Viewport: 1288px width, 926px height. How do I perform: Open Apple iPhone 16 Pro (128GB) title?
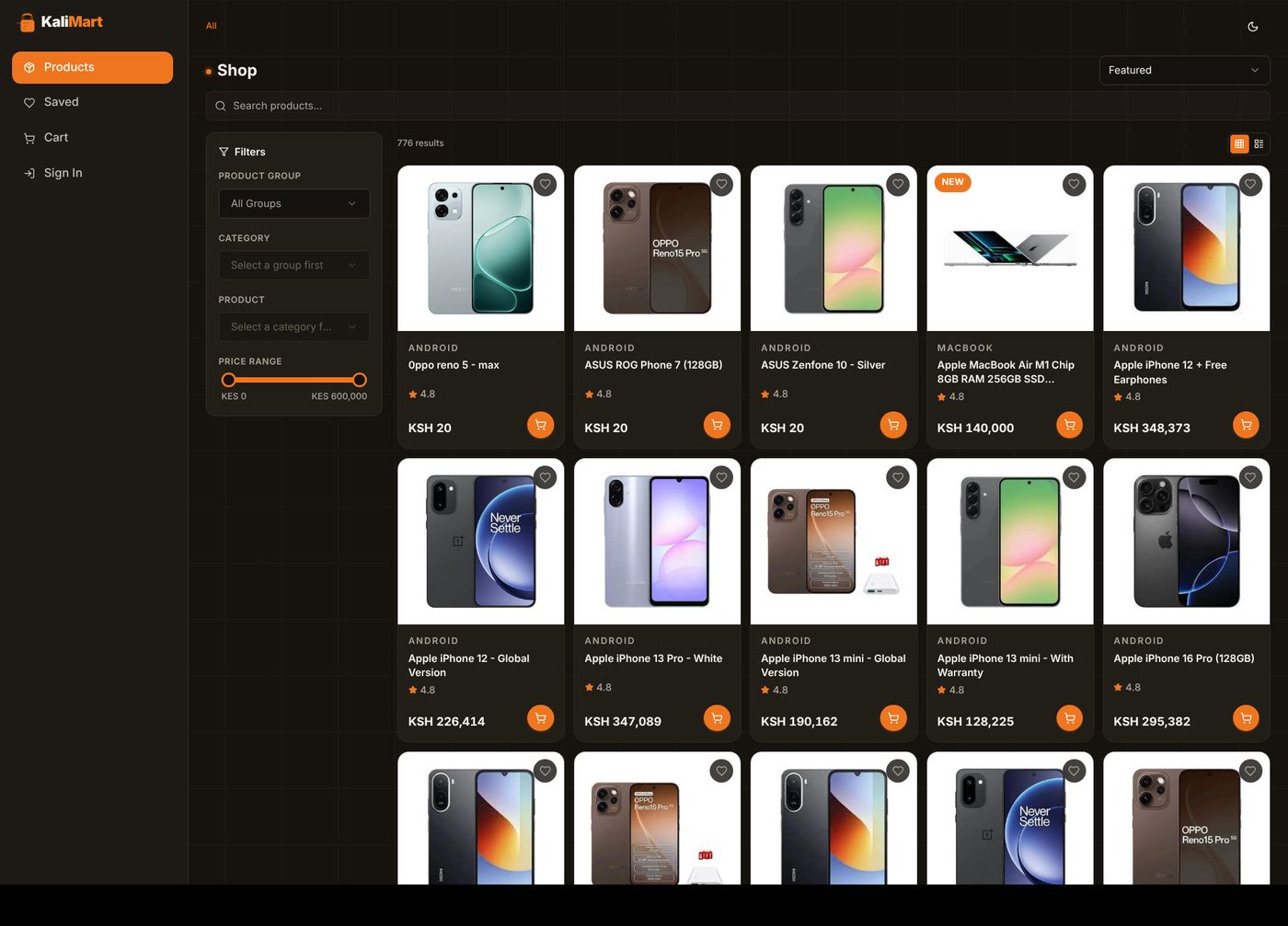click(x=1184, y=658)
